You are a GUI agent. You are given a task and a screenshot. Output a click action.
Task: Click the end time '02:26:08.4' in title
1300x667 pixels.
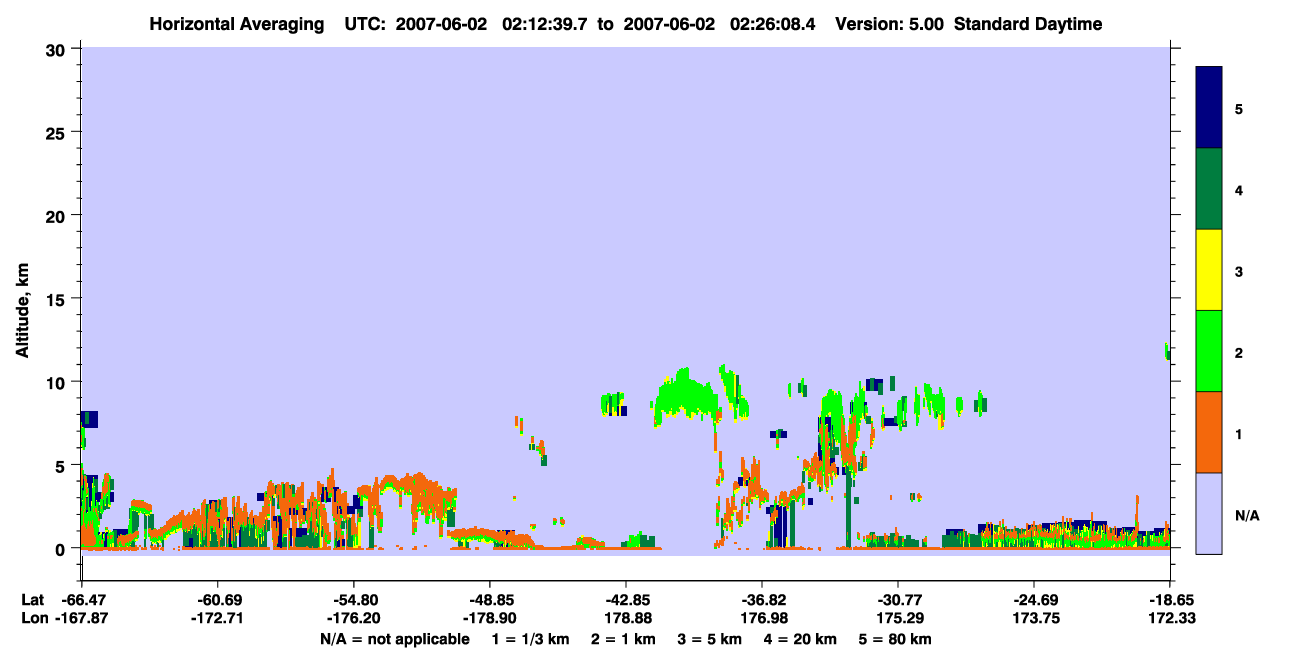pos(773,24)
